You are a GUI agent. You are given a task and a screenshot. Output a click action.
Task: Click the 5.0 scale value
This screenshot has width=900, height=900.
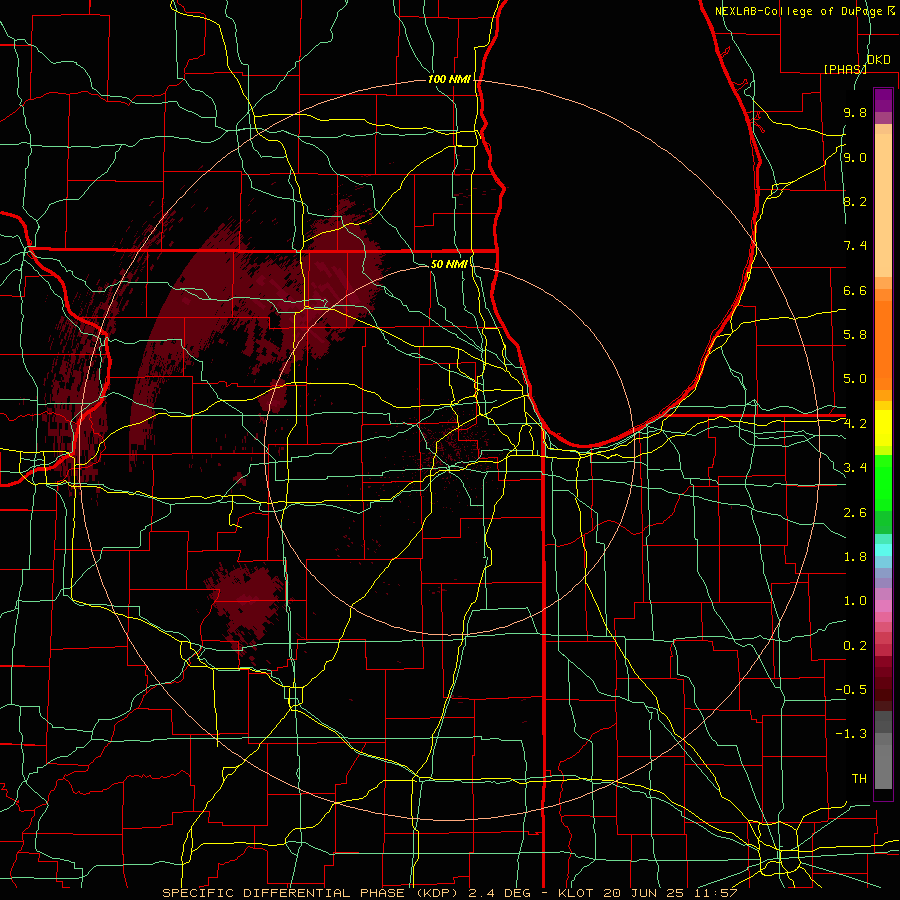click(855, 379)
